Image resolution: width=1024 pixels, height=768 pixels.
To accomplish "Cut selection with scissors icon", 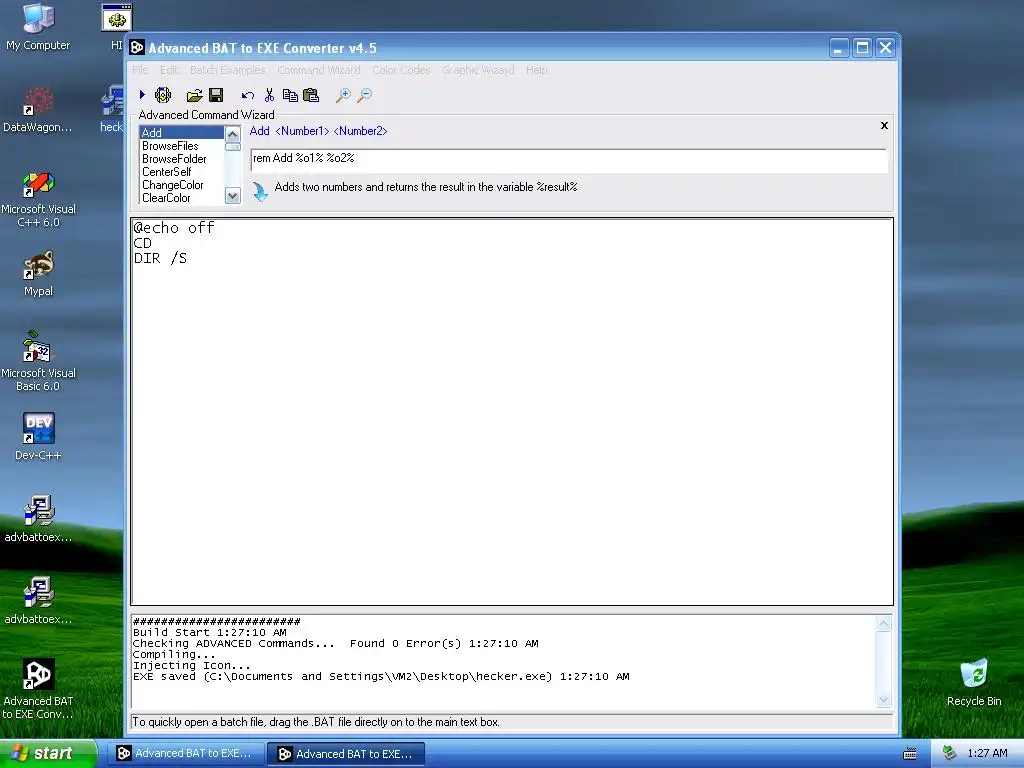I will coord(269,95).
